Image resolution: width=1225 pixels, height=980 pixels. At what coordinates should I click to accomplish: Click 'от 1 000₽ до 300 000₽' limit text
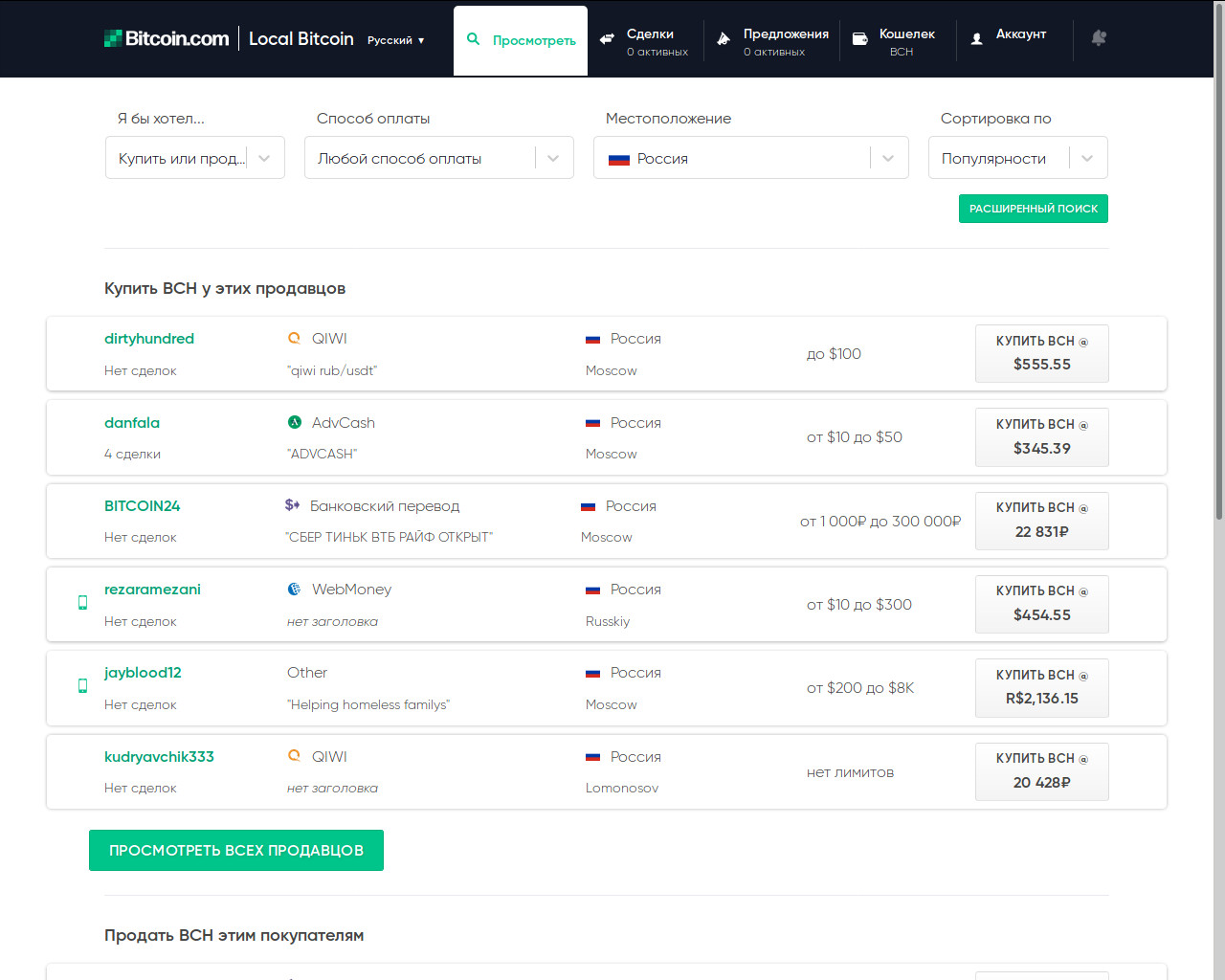880,521
